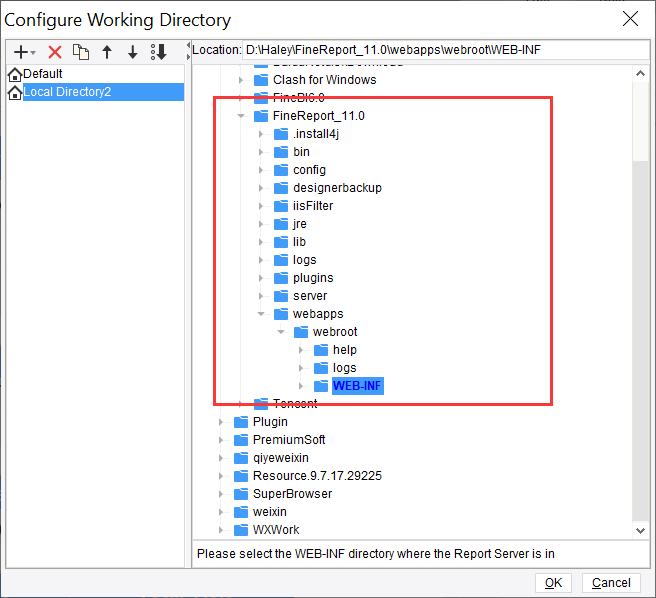Screen dimensions: 656x598
Task: Click the qiyeweixin folder icon
Action: tap(241, 457)
